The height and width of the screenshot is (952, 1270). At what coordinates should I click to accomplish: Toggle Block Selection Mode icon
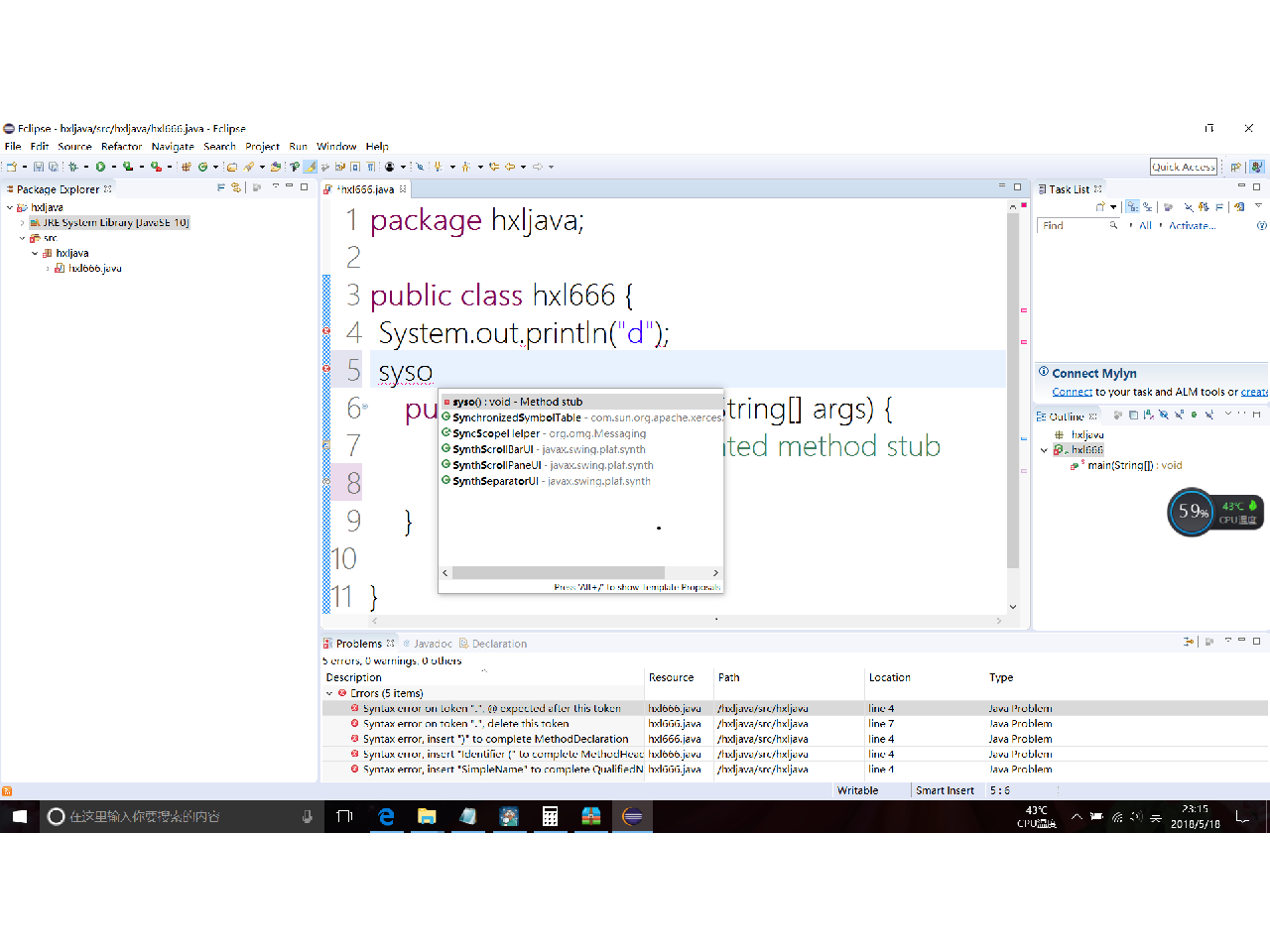(x=355, y=167)
